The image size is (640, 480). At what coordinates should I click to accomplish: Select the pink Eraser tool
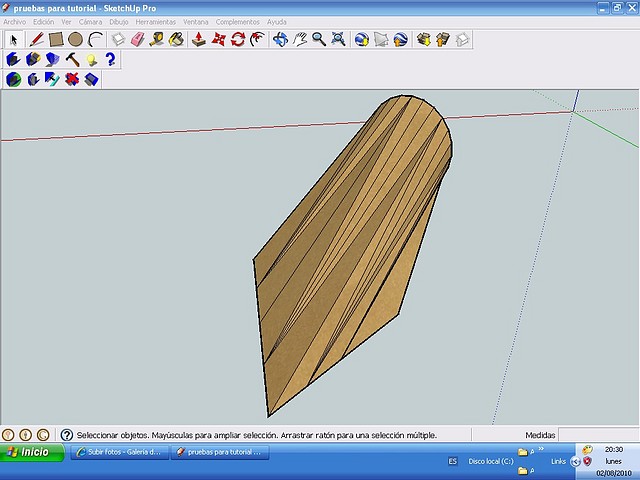(x=138, y=40)
